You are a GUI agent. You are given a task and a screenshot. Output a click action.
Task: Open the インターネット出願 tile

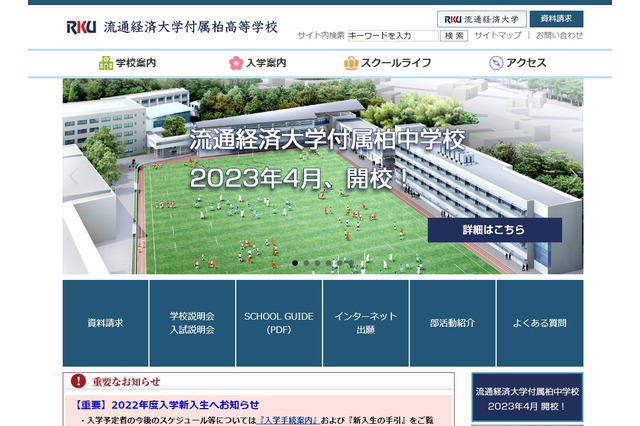[366, 323]
